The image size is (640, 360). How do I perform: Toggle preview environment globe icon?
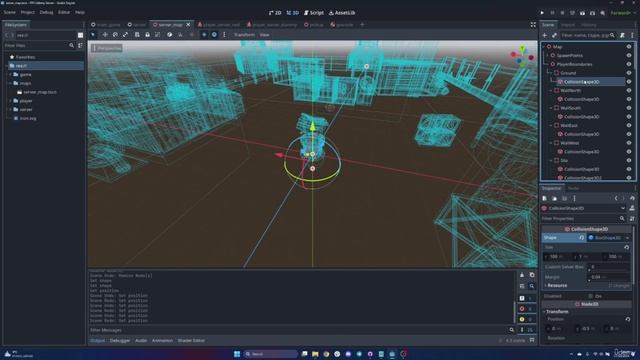point(214,35)
